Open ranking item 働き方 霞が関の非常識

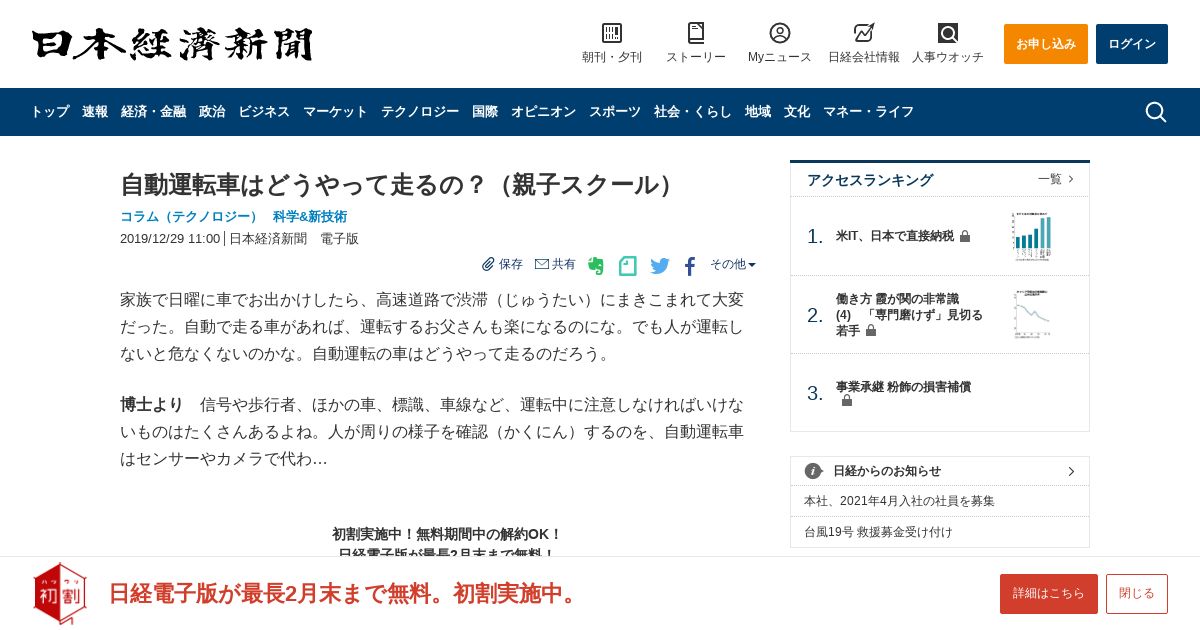[909, 314]
